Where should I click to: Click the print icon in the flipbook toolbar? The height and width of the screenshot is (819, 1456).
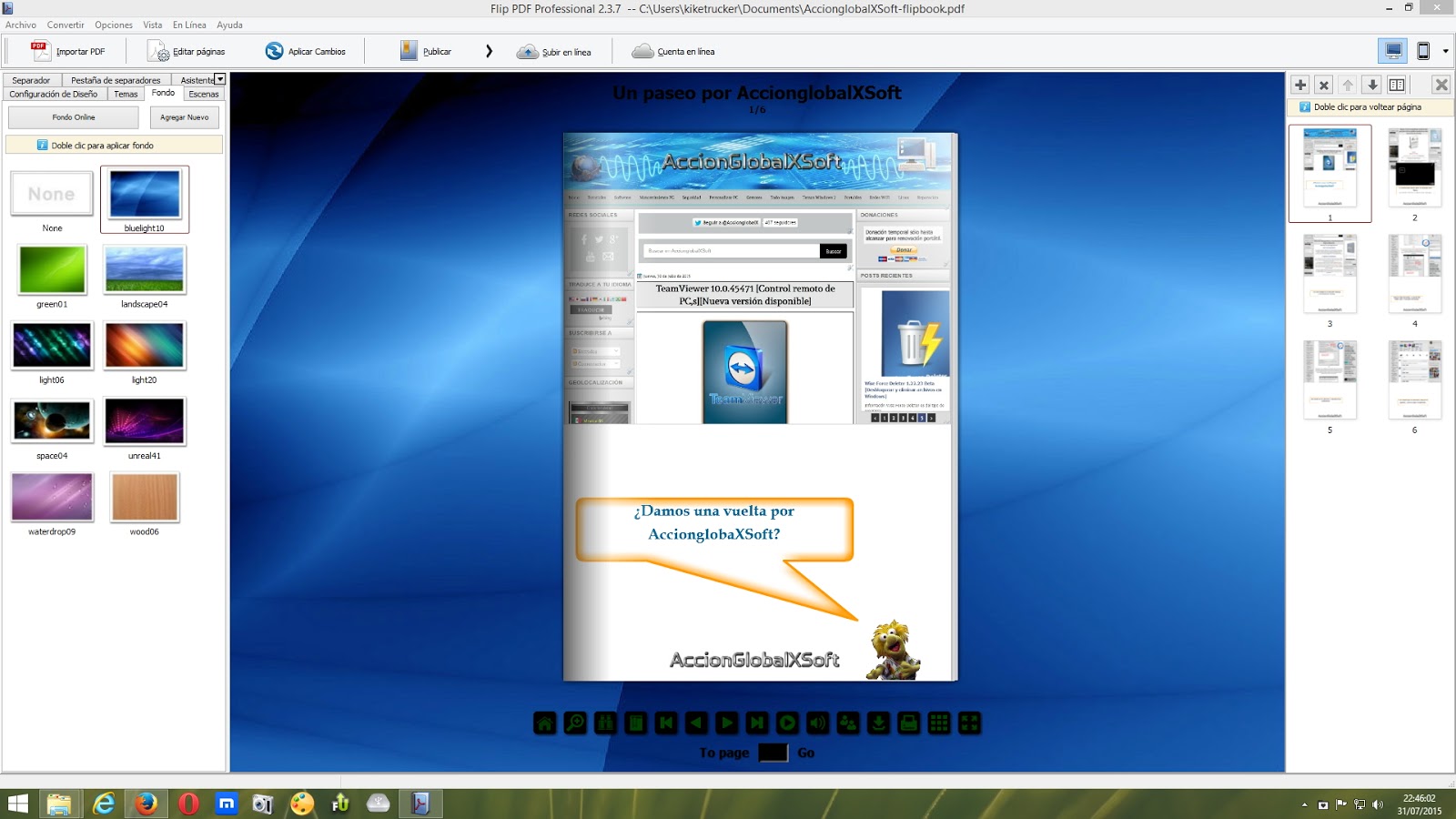(909, 723)
